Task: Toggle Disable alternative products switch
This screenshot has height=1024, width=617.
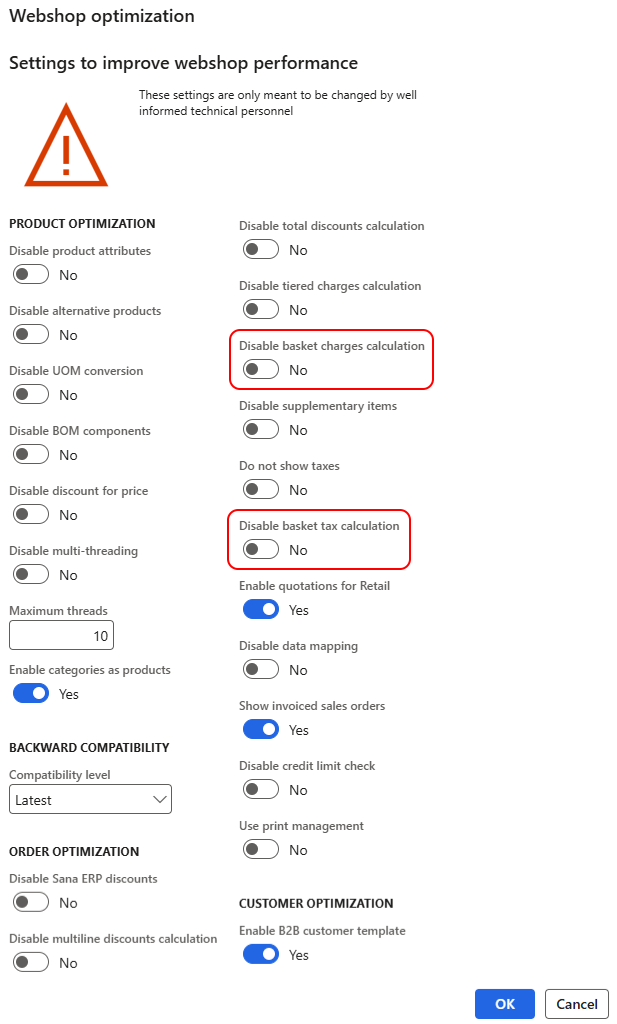Action: point(31,335)
